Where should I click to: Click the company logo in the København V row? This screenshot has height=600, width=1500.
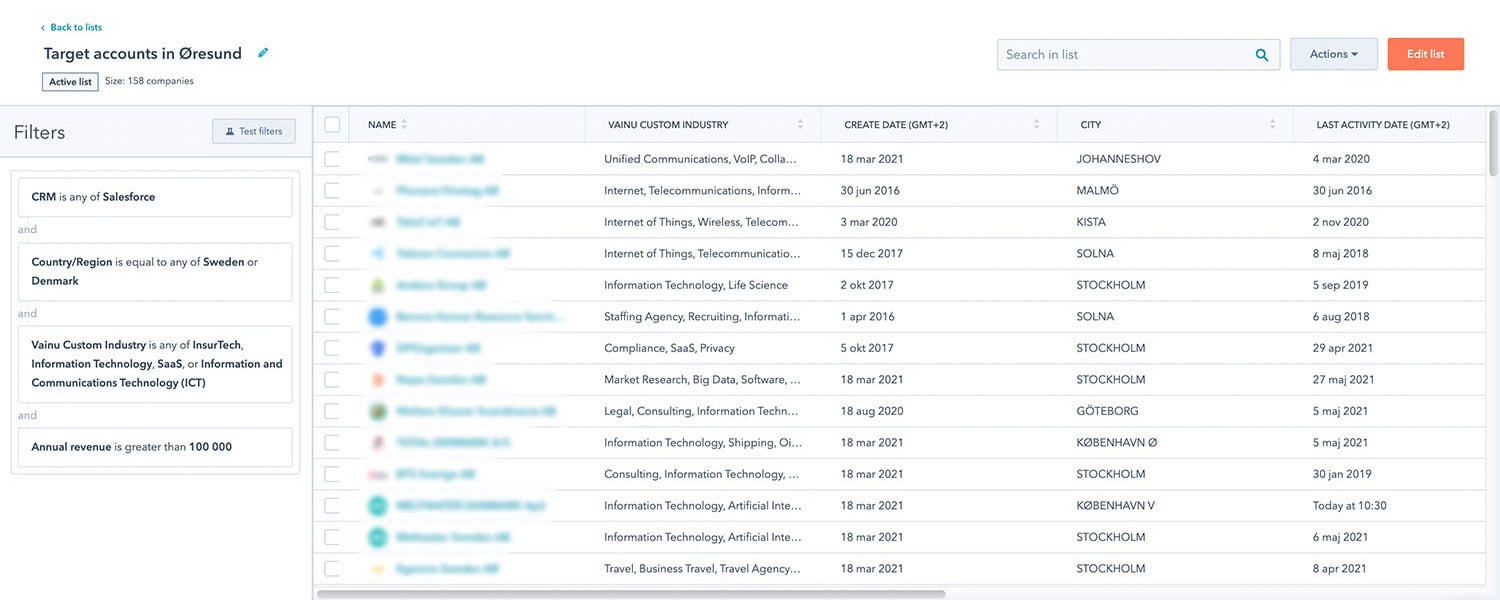click(378, 506)
